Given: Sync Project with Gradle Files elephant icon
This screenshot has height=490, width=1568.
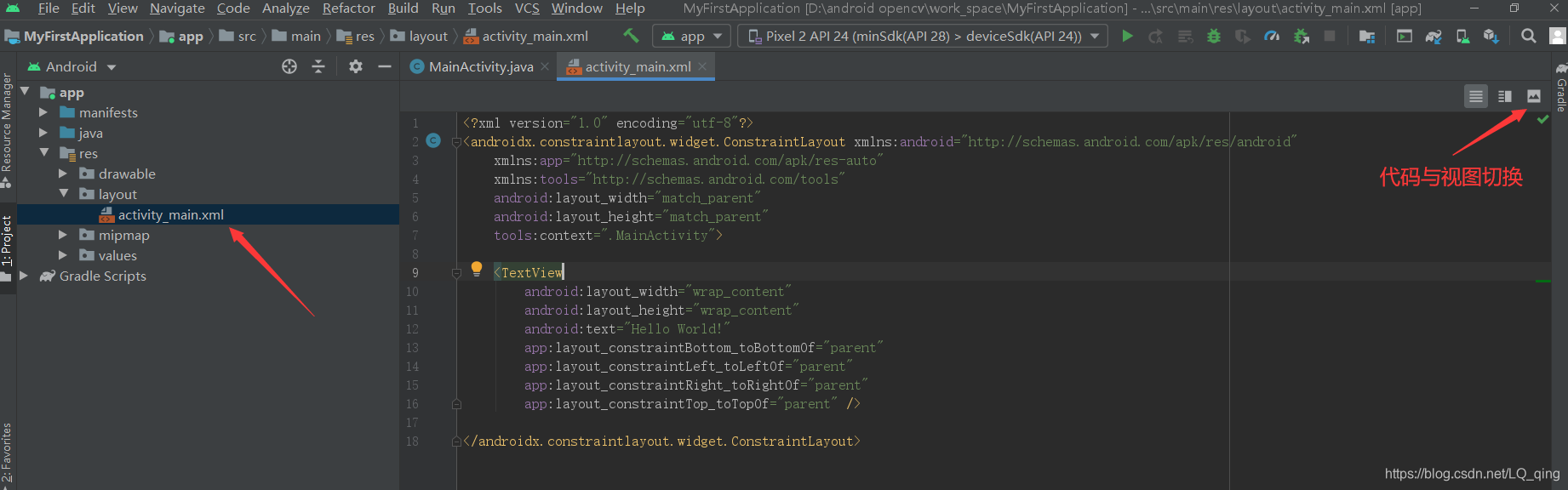Looking at the screenshot, I should [1434, 36].
